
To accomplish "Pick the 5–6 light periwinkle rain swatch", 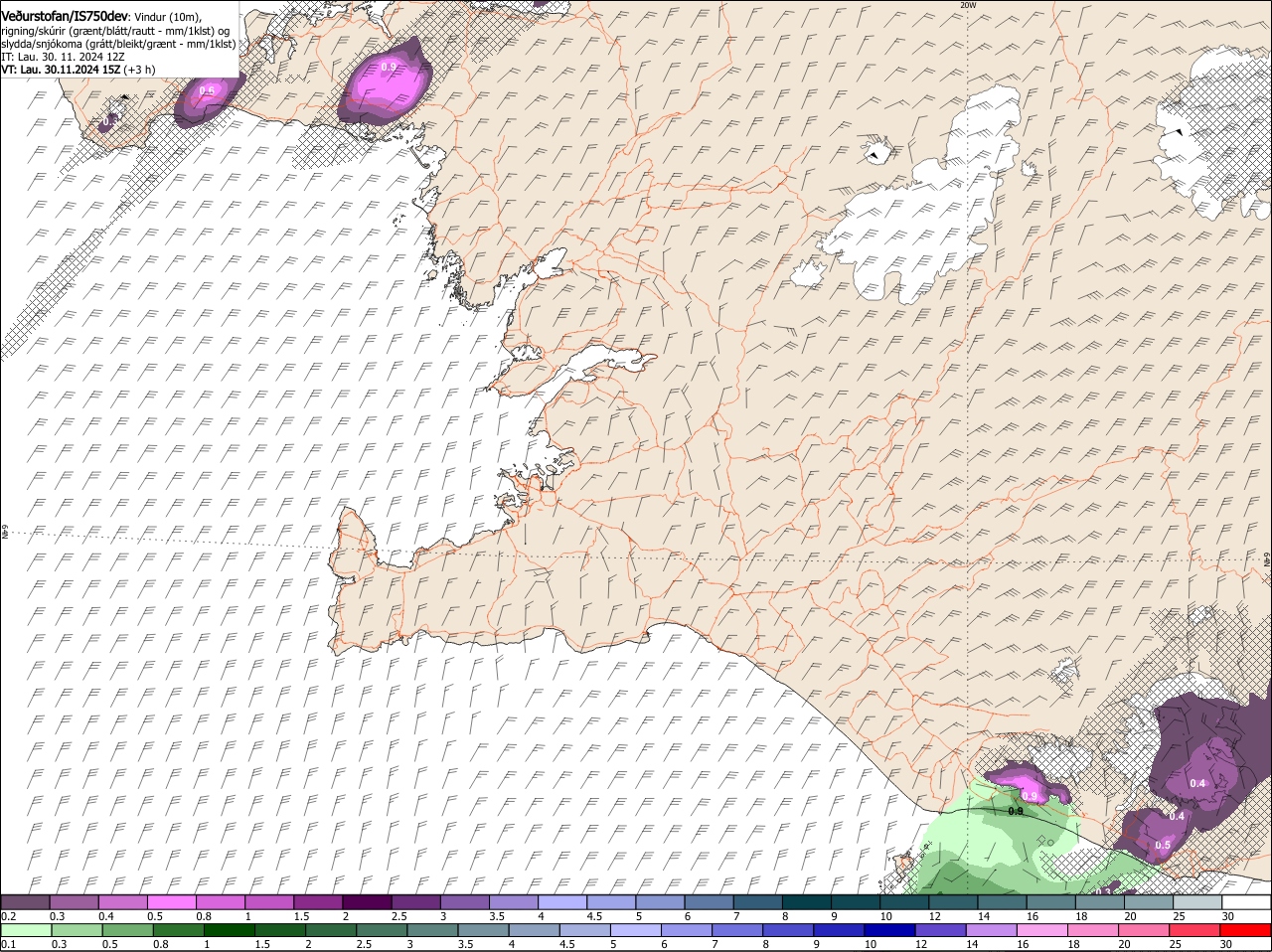I will (636, 930).
